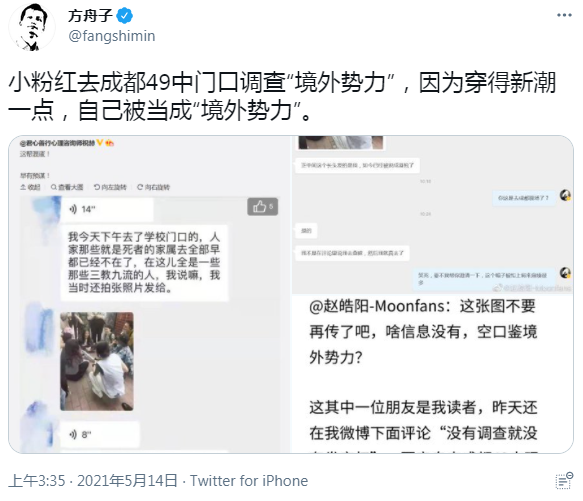Play the 8" voice message
This screenshot has height=501, width=583.
100,434
